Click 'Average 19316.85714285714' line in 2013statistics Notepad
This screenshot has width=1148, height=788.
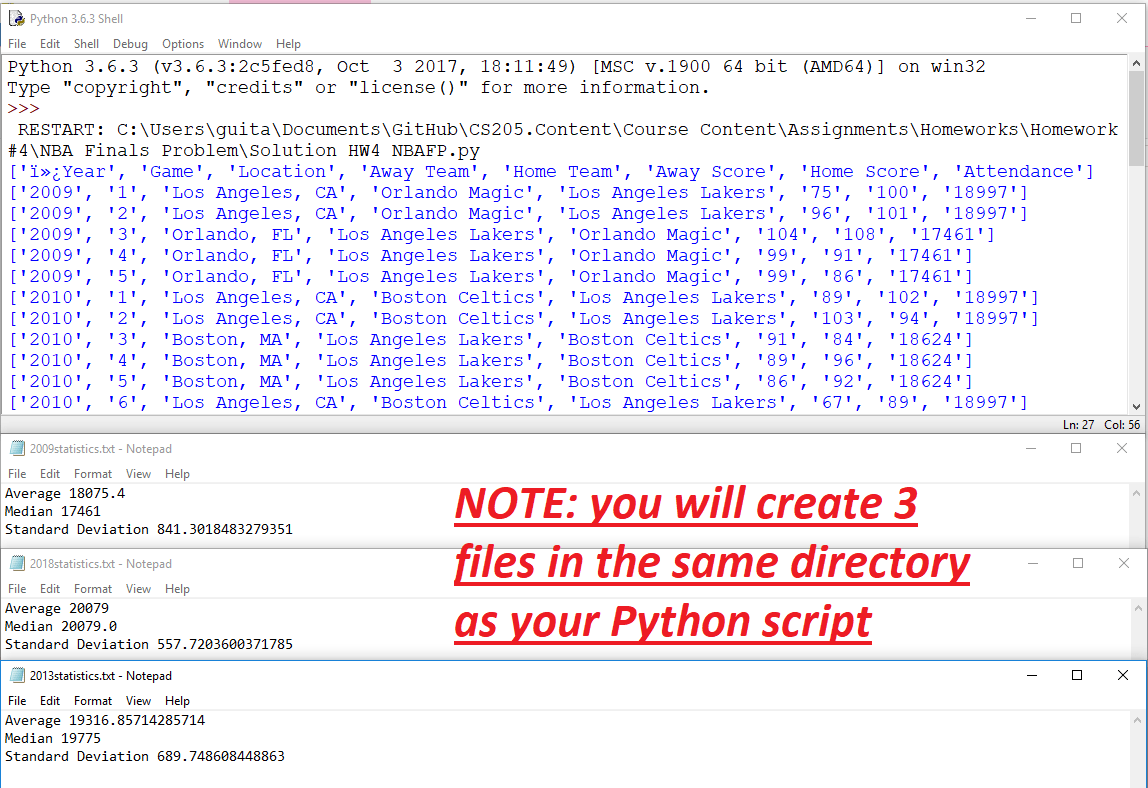pos(105,721)
